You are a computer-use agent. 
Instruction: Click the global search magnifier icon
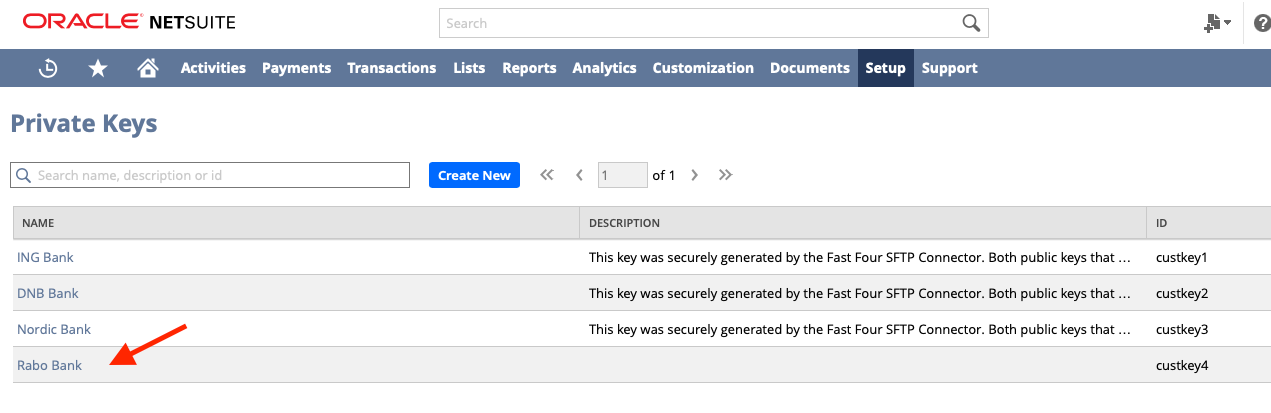click(x=970, y=23)
